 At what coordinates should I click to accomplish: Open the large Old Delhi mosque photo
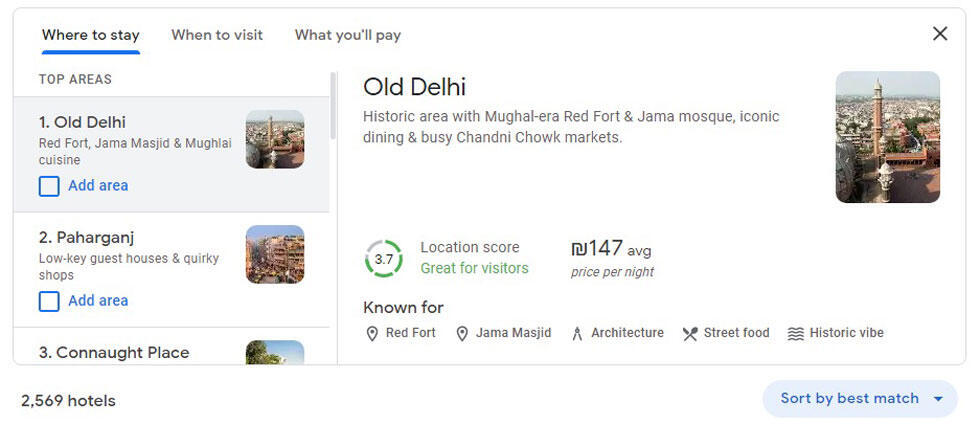coord(887,137)
